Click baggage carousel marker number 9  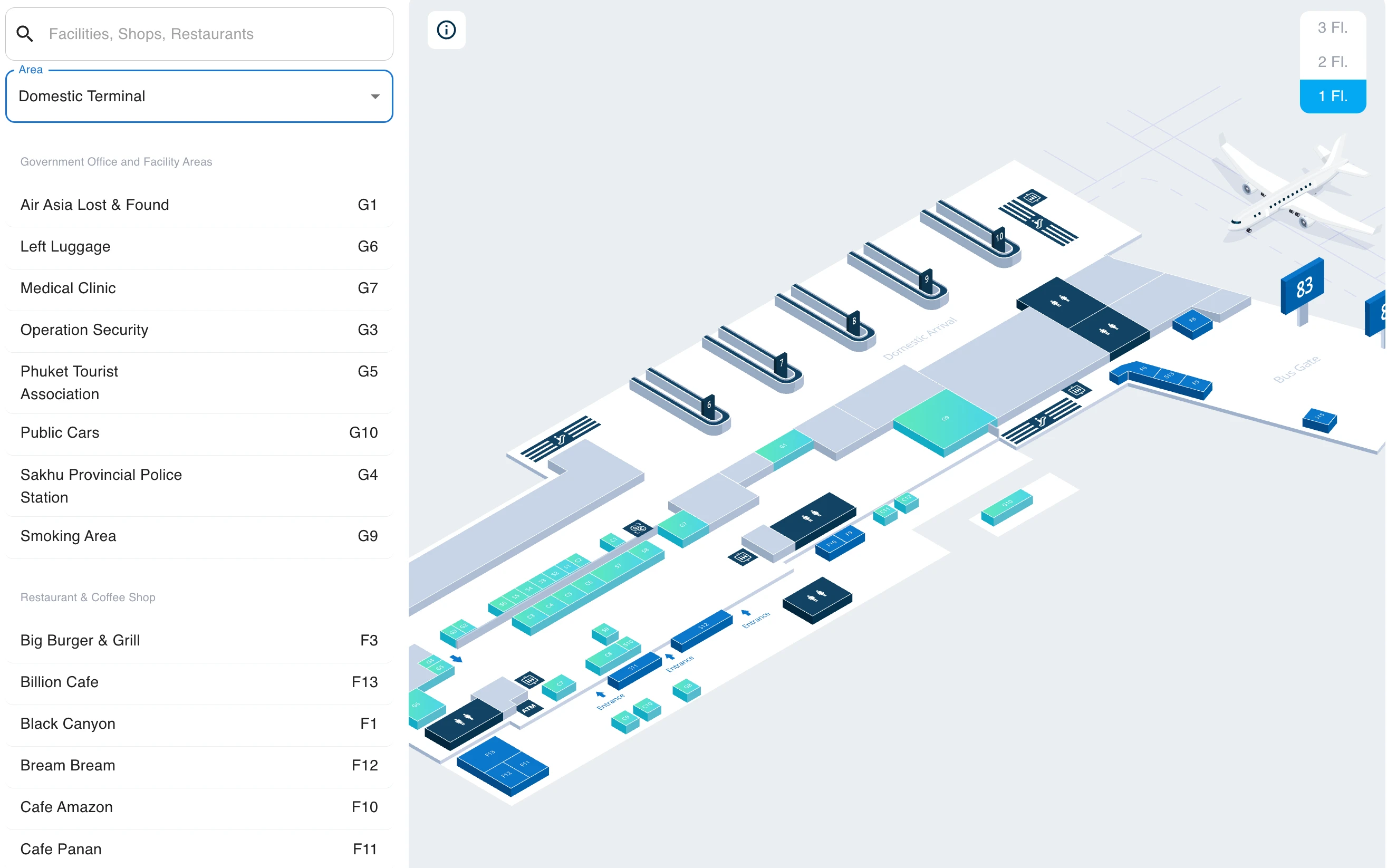tap(927, 278)
